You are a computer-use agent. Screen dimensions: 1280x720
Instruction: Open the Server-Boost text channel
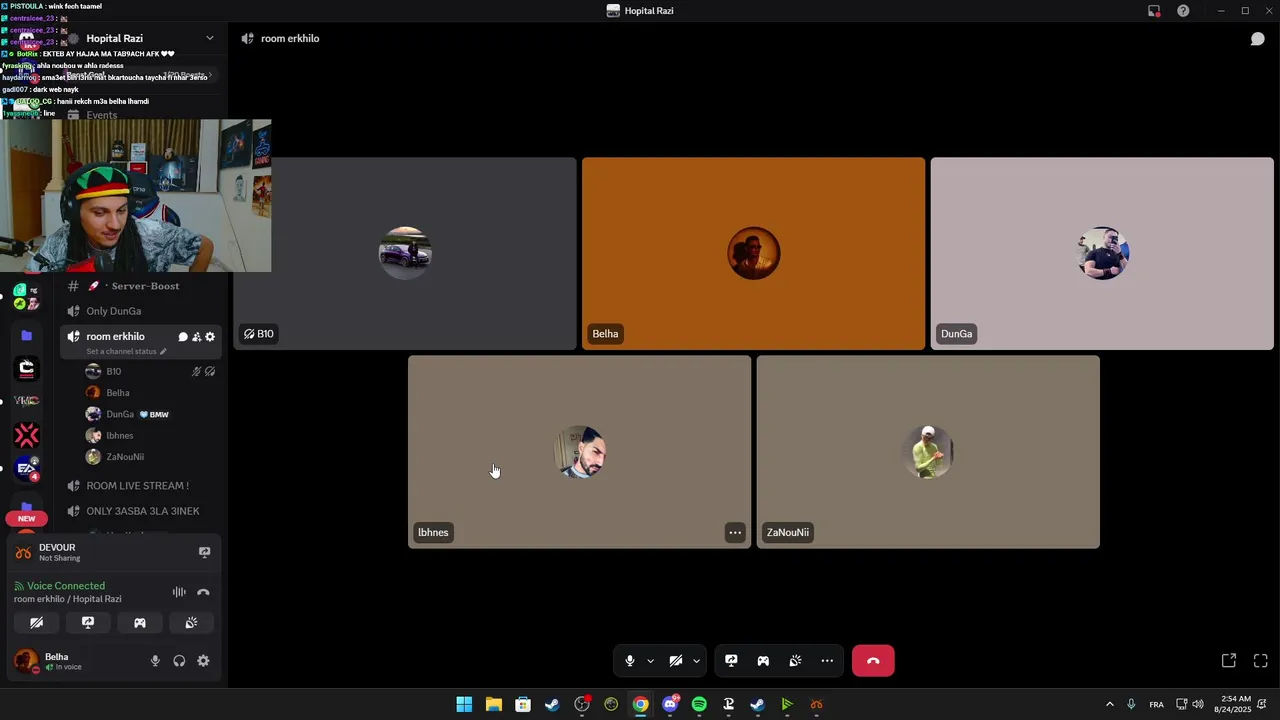[140, 286]
